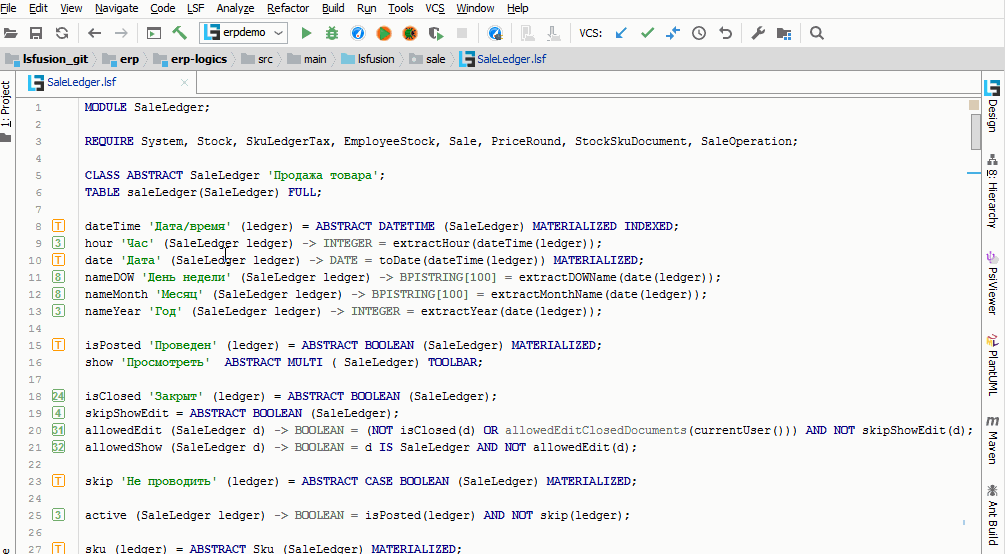This screenshot has height=554, width=1005.
Task: Open the VCS menu
Action: (435, 8)
